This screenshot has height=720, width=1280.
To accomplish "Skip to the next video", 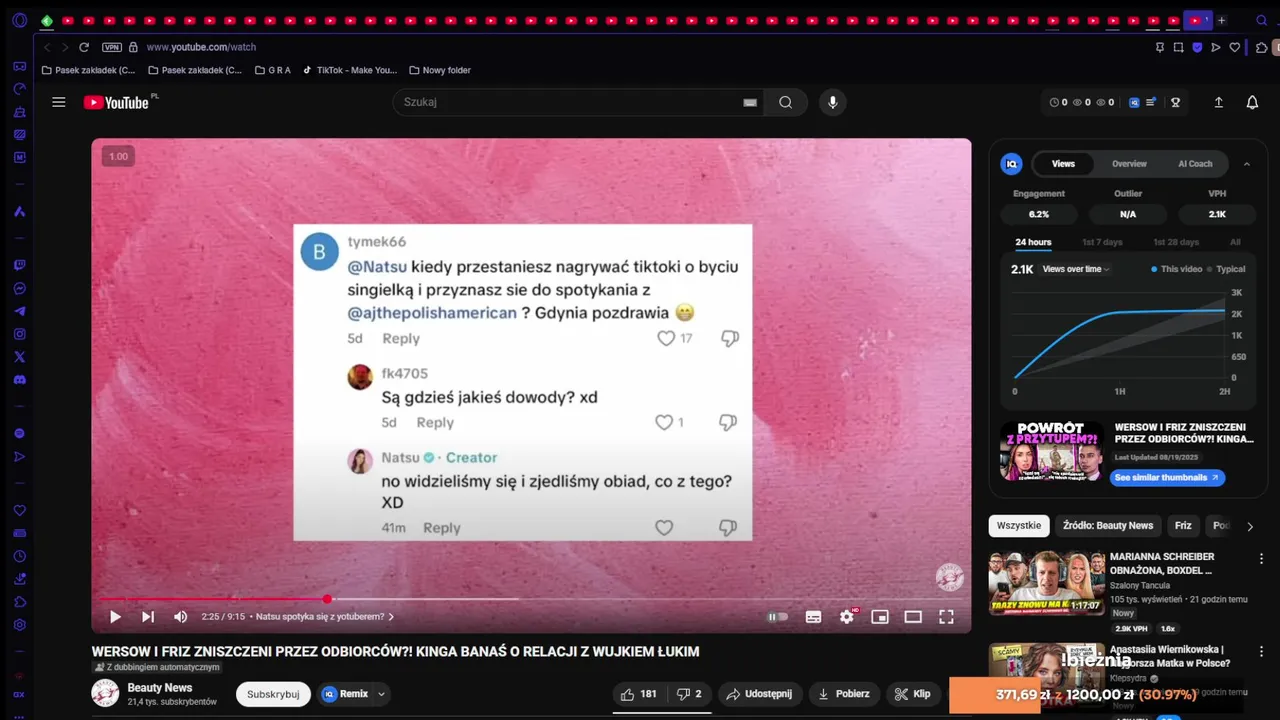I will (148, 617).
